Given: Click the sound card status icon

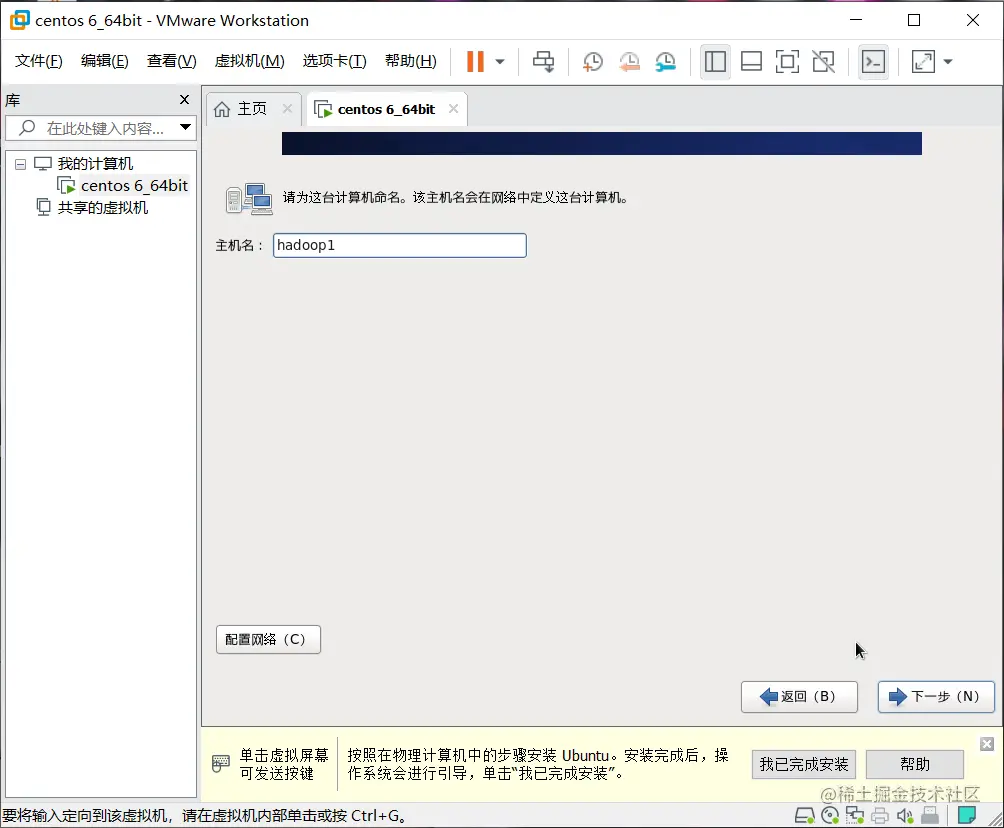Looking at the screenshot, I should tap(905, 815).
